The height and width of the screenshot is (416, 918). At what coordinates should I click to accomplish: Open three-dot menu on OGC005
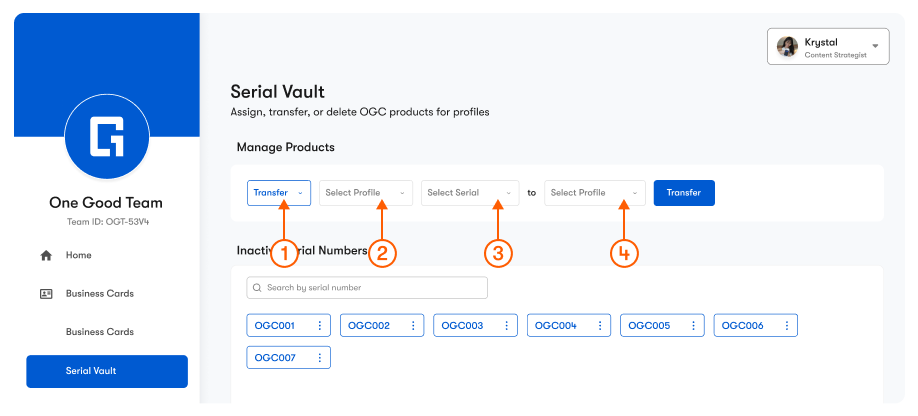pyautogui.click(x=694, y=326)
